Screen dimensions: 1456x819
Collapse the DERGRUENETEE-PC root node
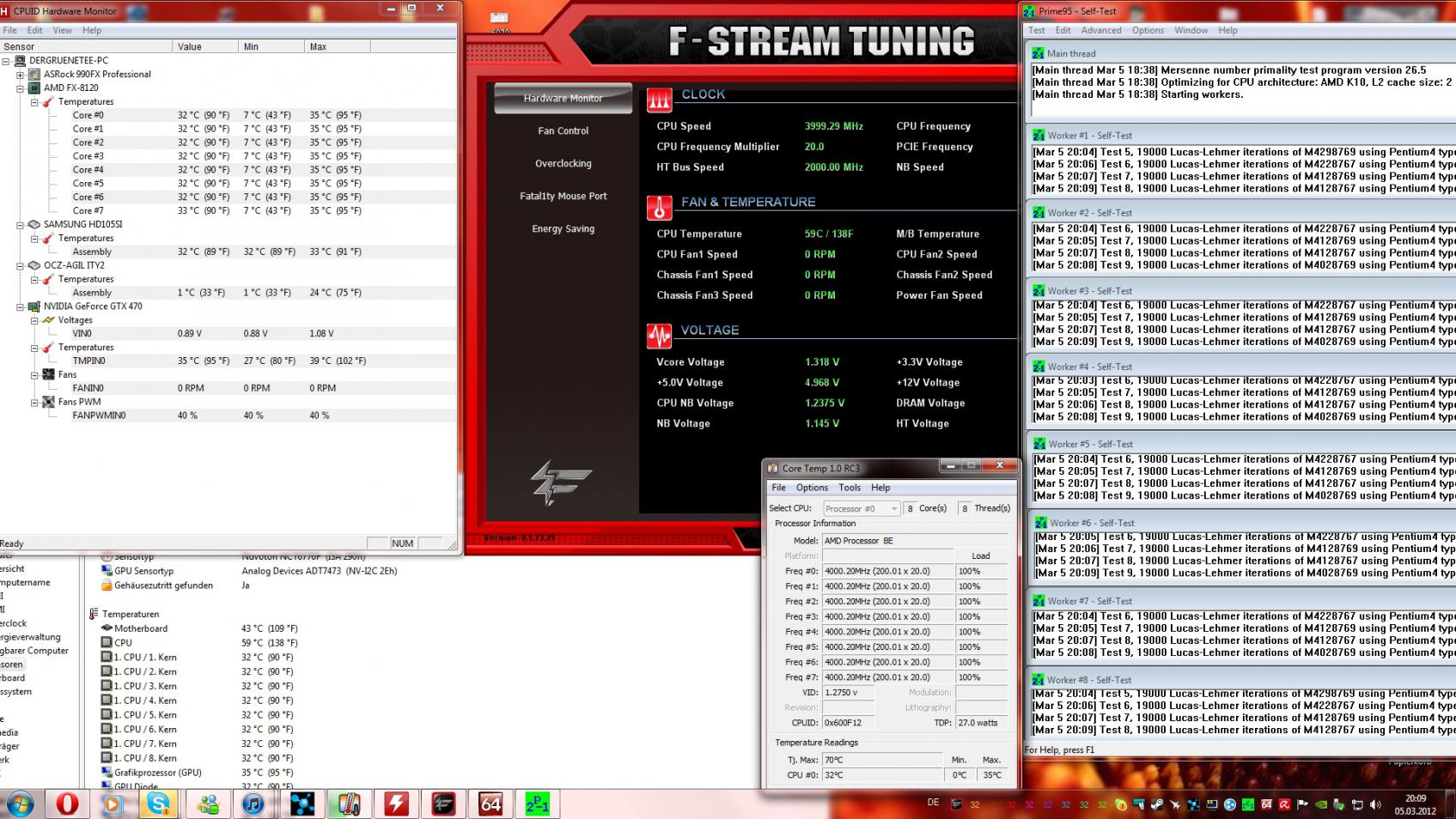point(6,61)
